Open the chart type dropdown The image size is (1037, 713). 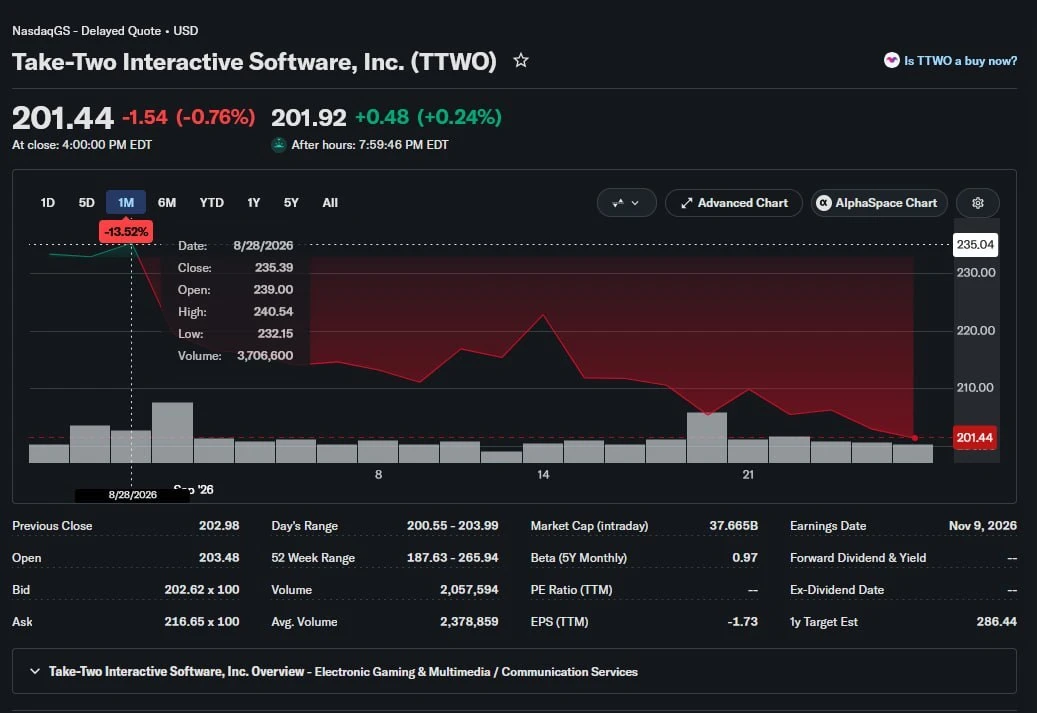coord(626,203)
